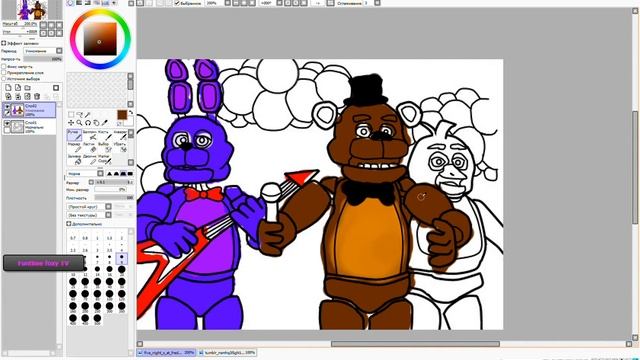Viewport: 640px width, 360px height.
Task: Enable selection source checkbox (Источник выбора)
Action: [x=4, y=78]
